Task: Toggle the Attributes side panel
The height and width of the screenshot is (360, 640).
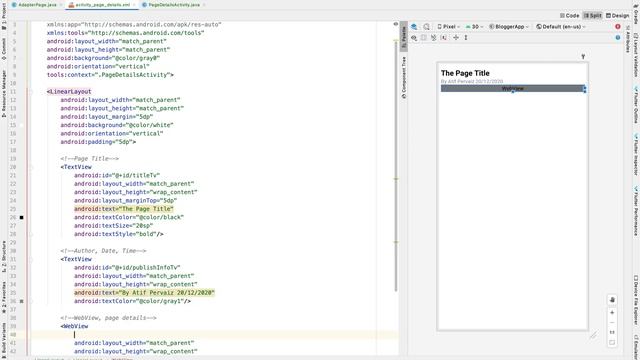Action: pyautogui.click(x=627, y=39)
